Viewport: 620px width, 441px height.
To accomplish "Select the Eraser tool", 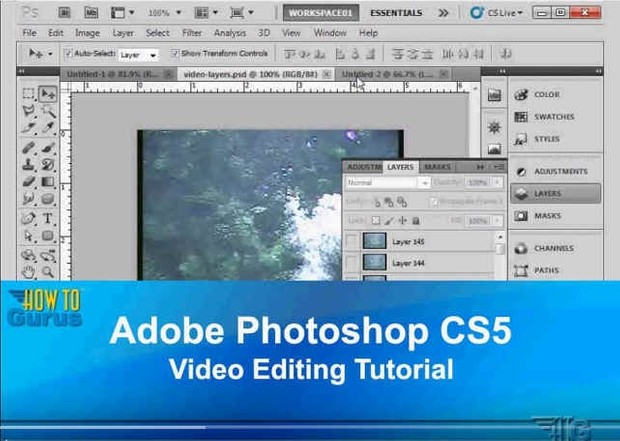I will point(28,182).
